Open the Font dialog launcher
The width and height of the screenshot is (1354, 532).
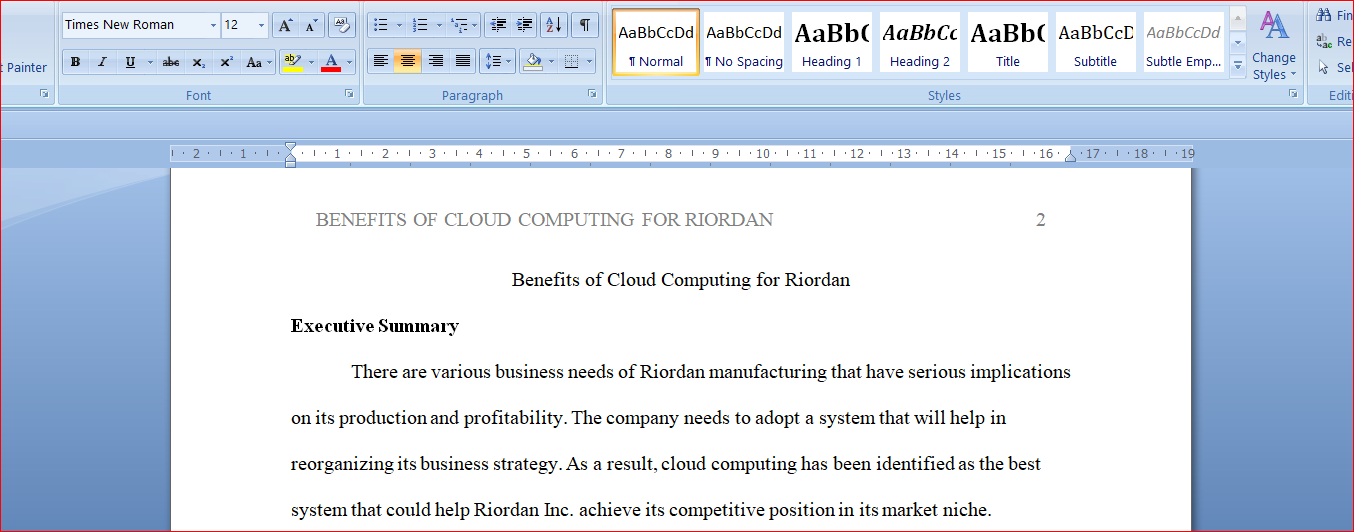click(x=349, y=94)
